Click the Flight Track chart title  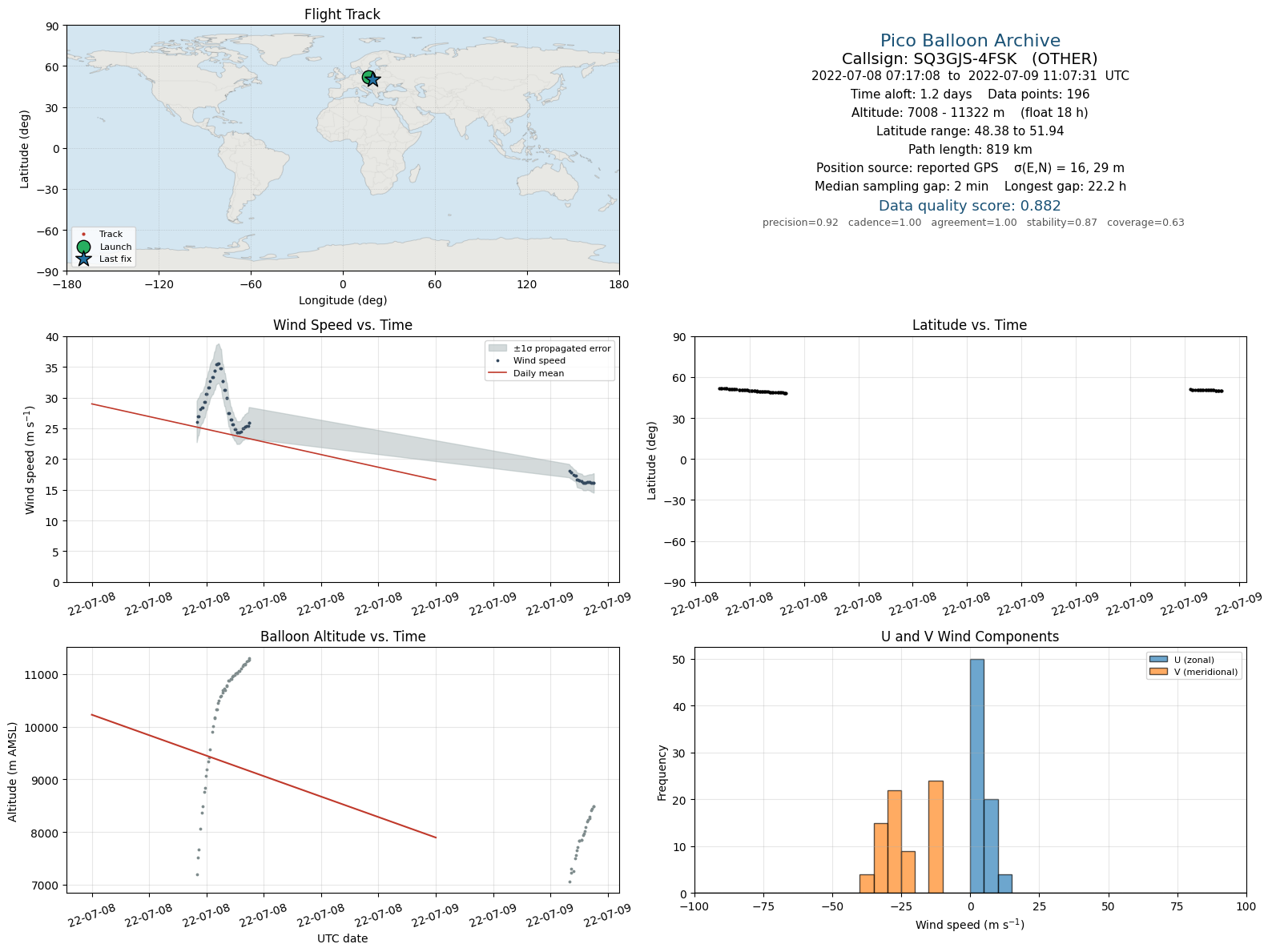(x=343, y=14)
